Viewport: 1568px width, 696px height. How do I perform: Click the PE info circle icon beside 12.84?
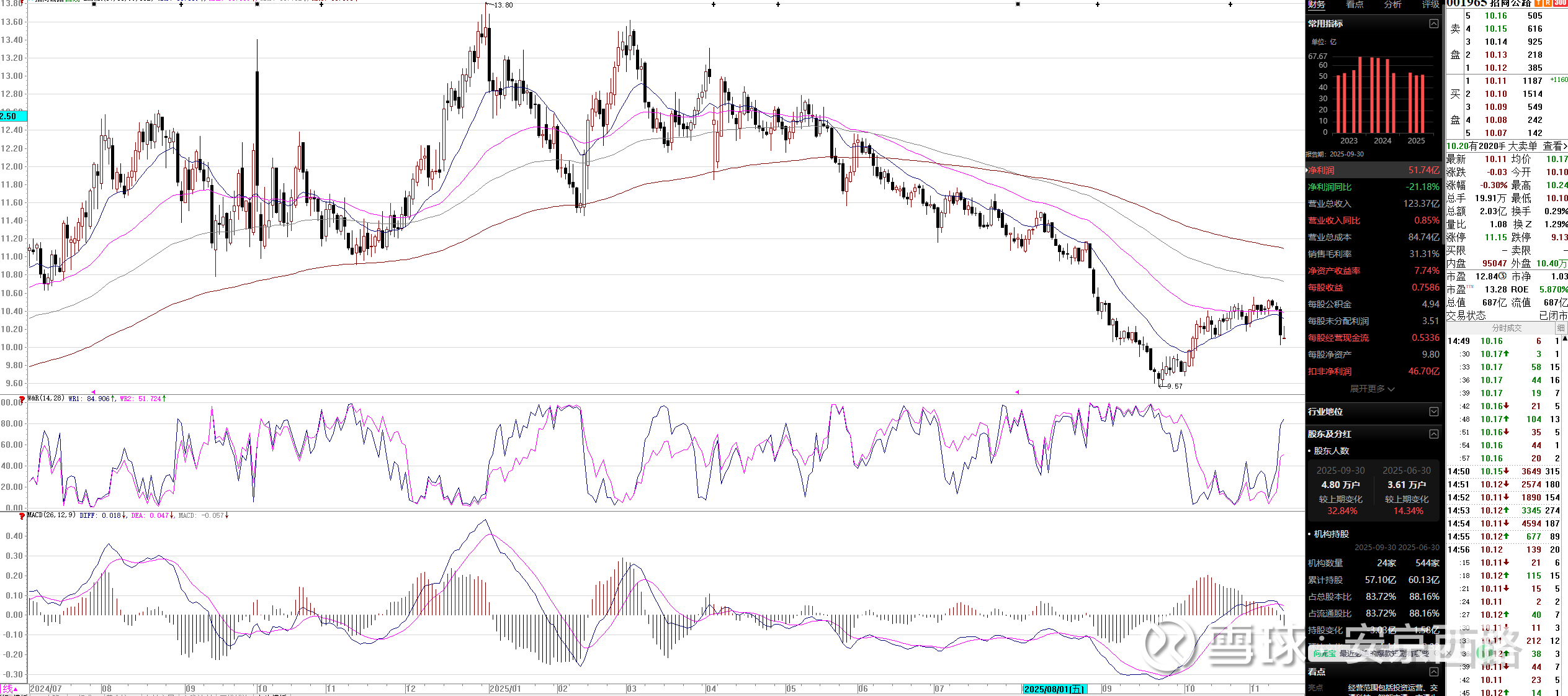coord(1502,276)
